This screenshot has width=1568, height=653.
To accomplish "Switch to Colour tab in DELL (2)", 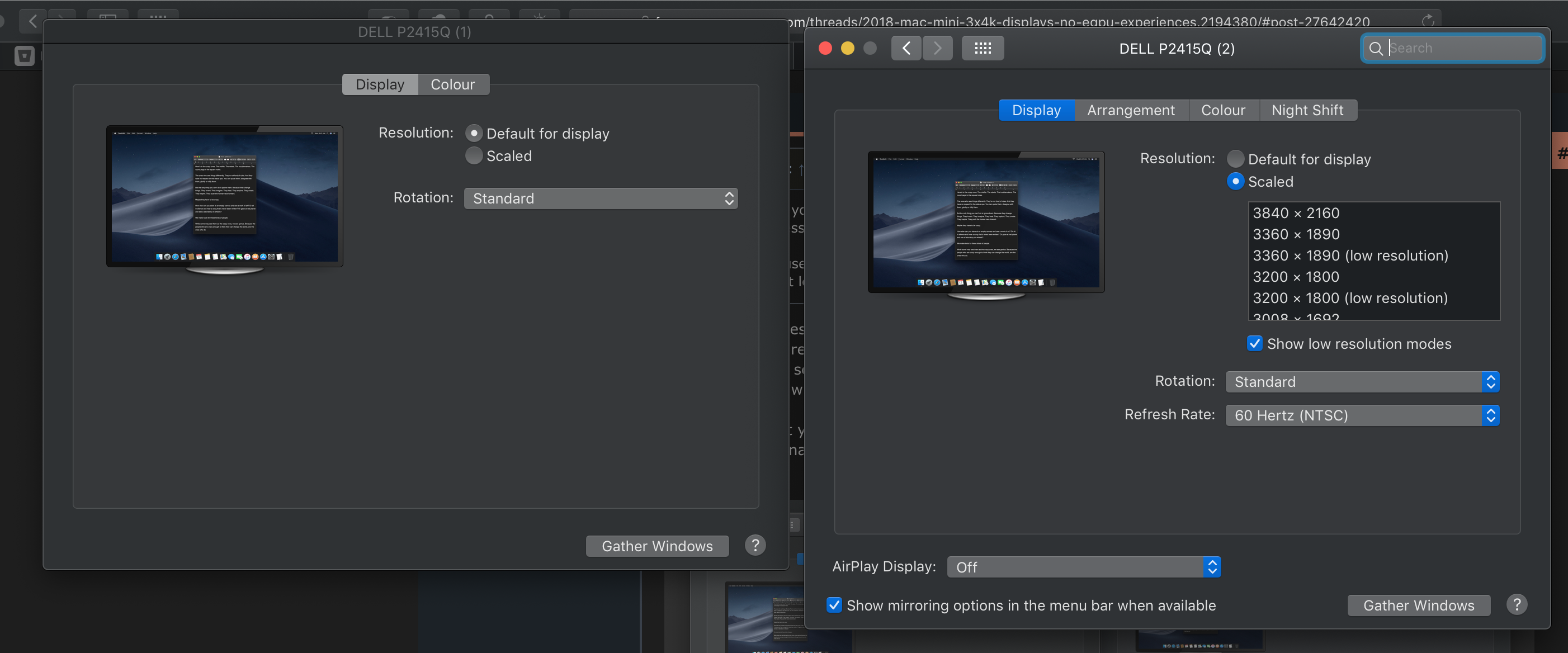I will click(1223, 110).
